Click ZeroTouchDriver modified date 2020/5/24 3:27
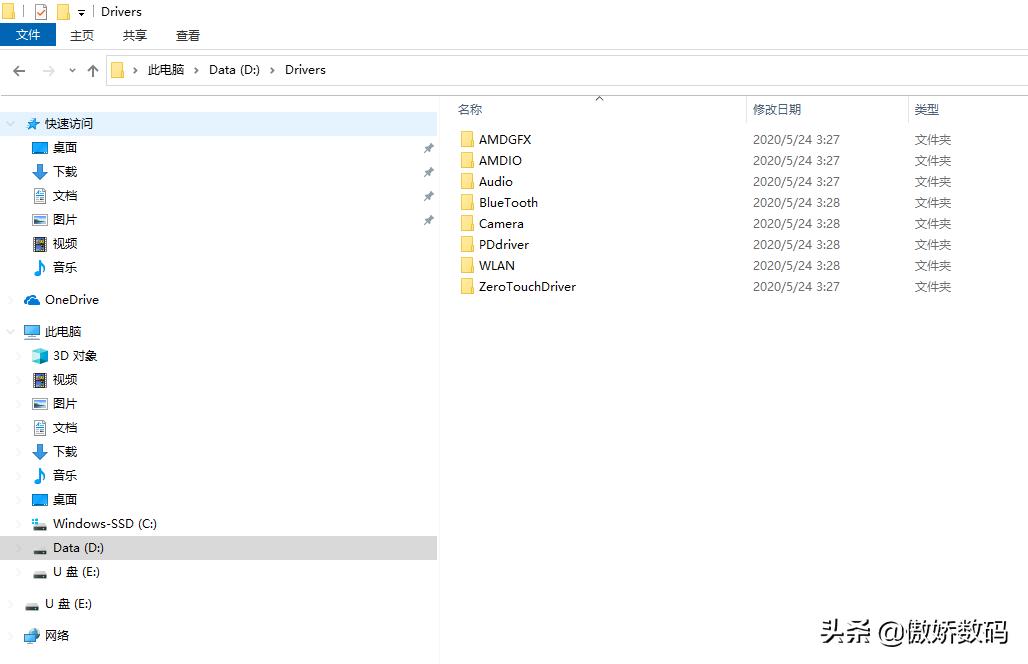1028x664 pixels. [796, 286]
